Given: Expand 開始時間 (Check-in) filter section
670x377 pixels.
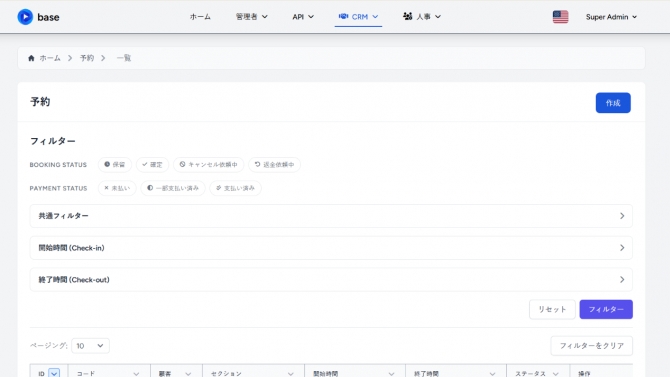Looking at the screenshot, I should pos(331,248).
